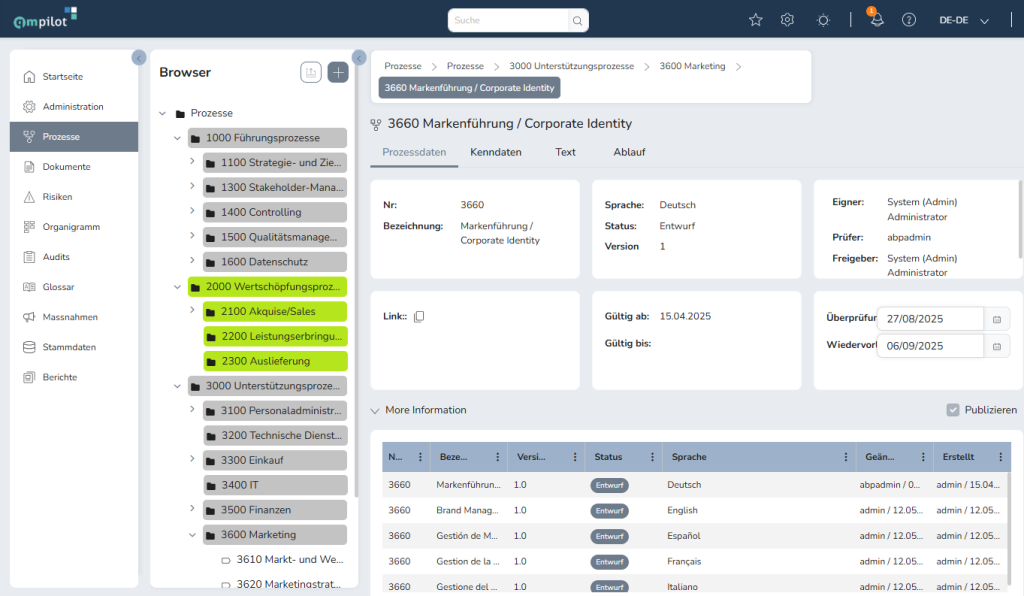Open the Ablauf tab
This screenshot has width=1024, height=596.
[629, 152]
